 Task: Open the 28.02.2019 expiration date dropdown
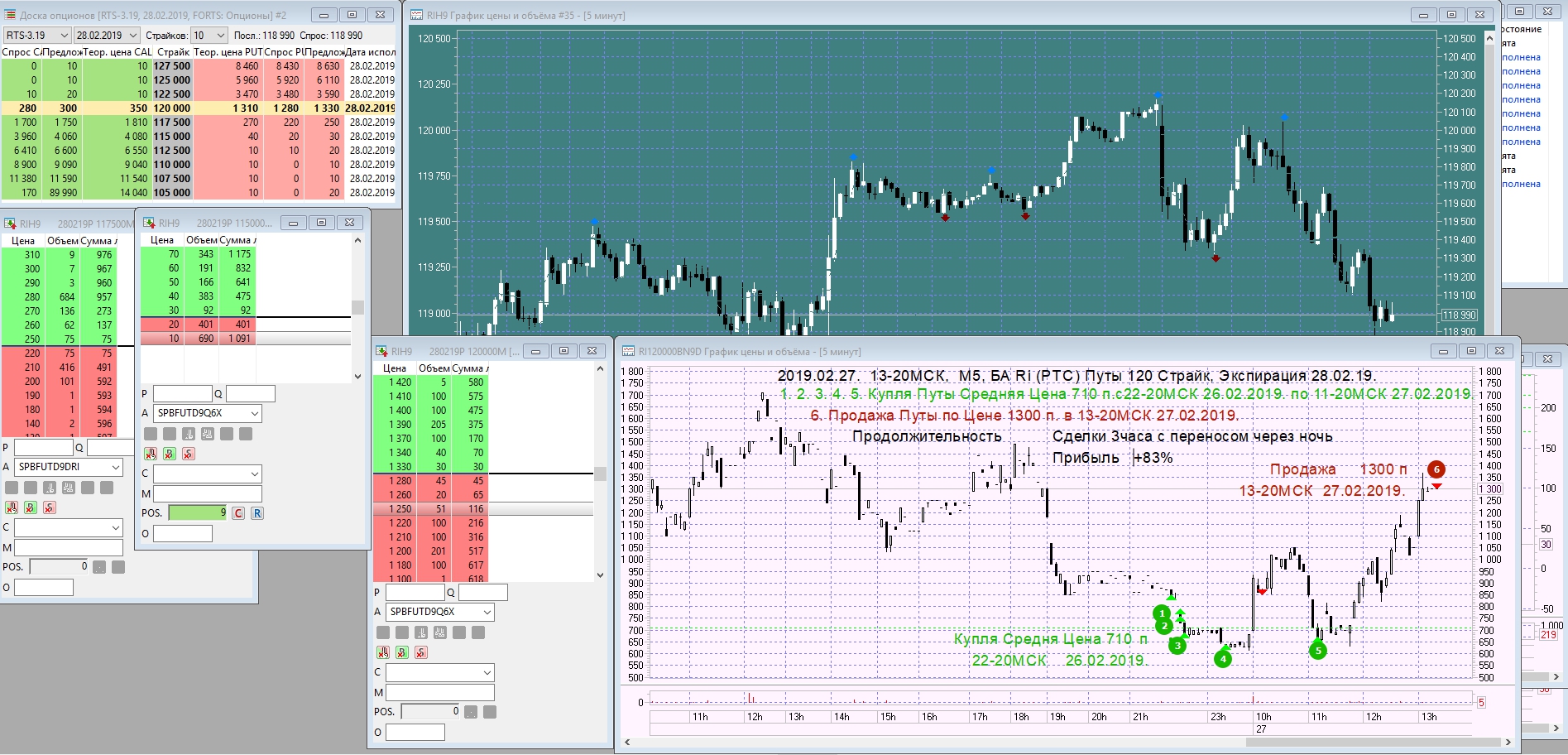(x=106, y=36)
